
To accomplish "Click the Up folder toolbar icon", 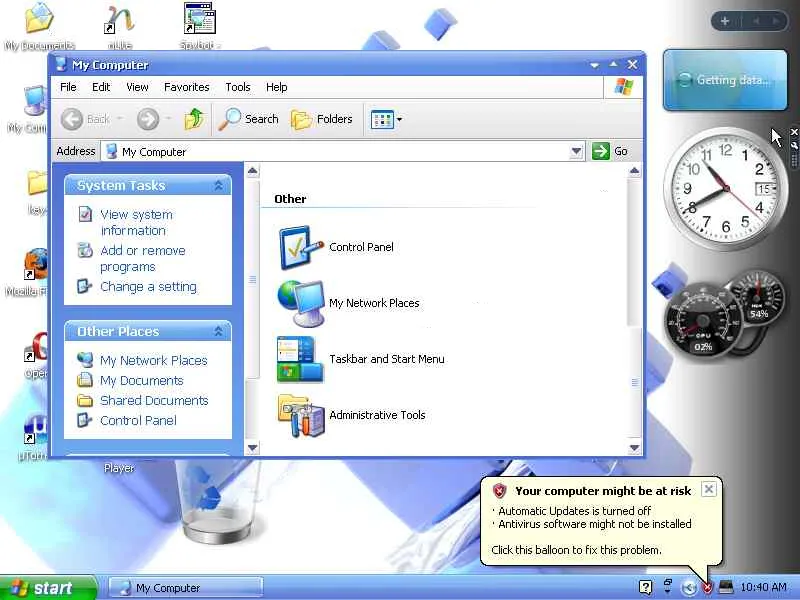I will point(194,119).
